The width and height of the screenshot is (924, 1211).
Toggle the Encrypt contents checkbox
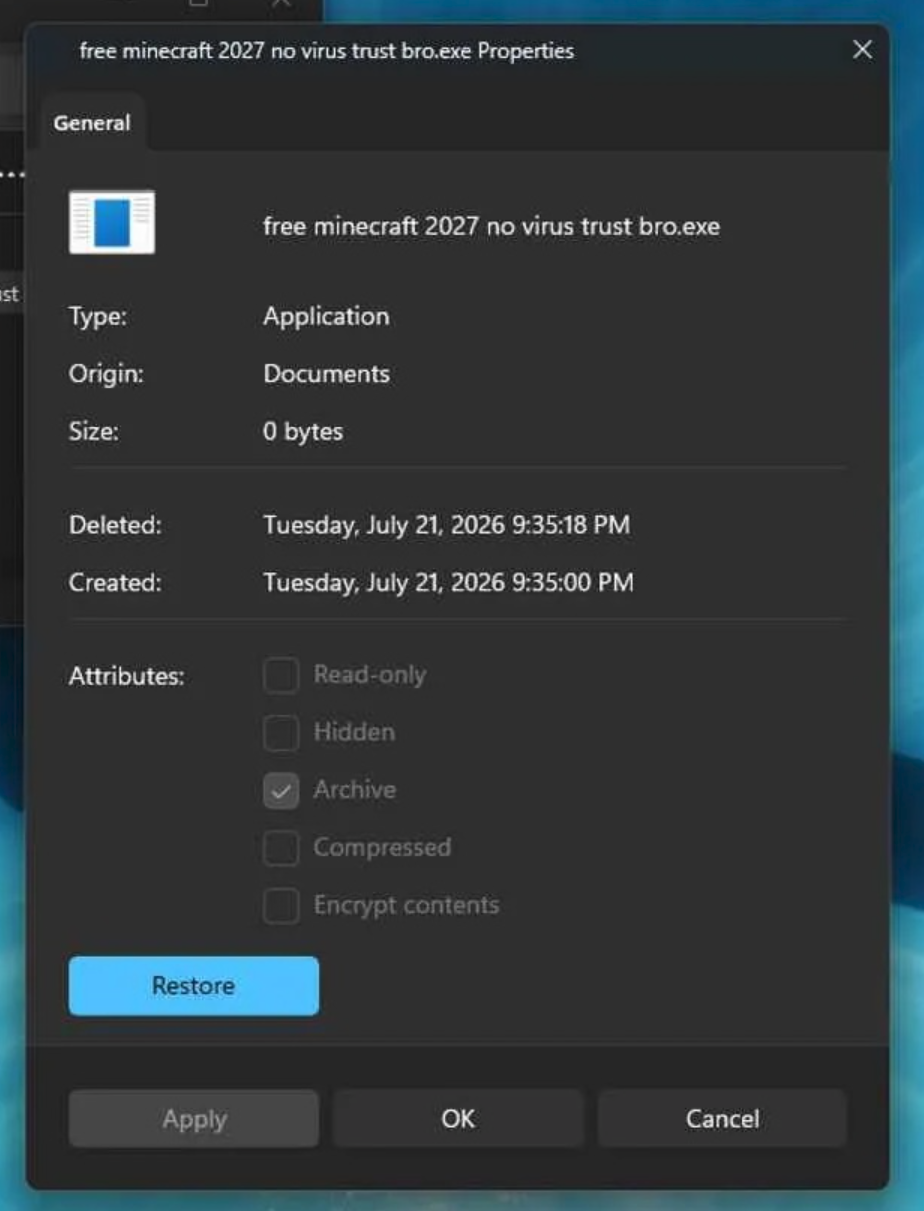[281, 906]
